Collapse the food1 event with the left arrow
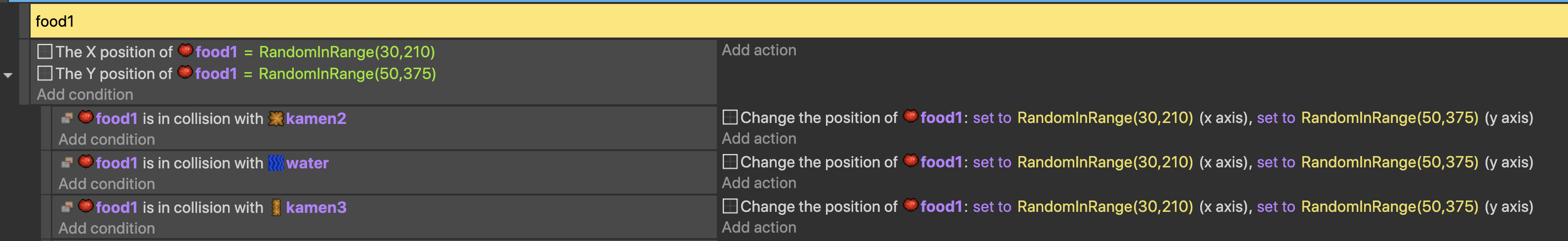Image resolution: width=1568 pixels, height=241 pixels. pos(8,76)
